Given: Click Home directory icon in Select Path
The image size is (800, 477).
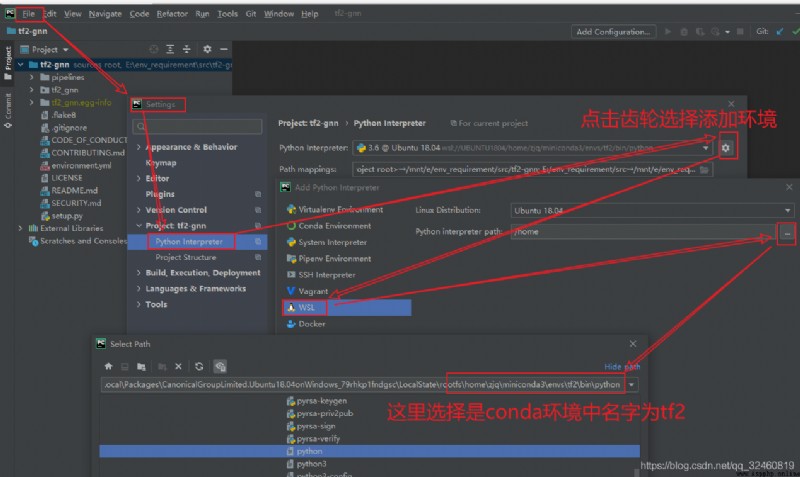Looking at the screenshot, I should (109, 366).
